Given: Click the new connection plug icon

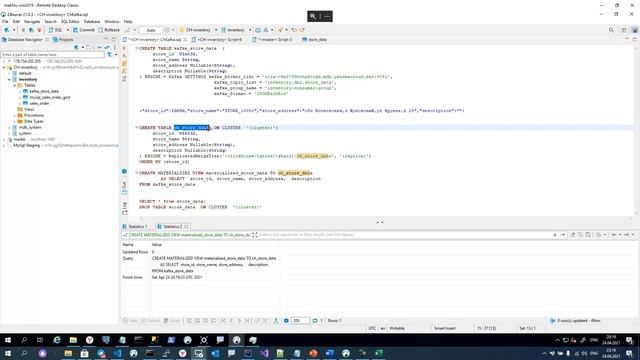Looking at the screenshot, I should click(x=7, y=30).
